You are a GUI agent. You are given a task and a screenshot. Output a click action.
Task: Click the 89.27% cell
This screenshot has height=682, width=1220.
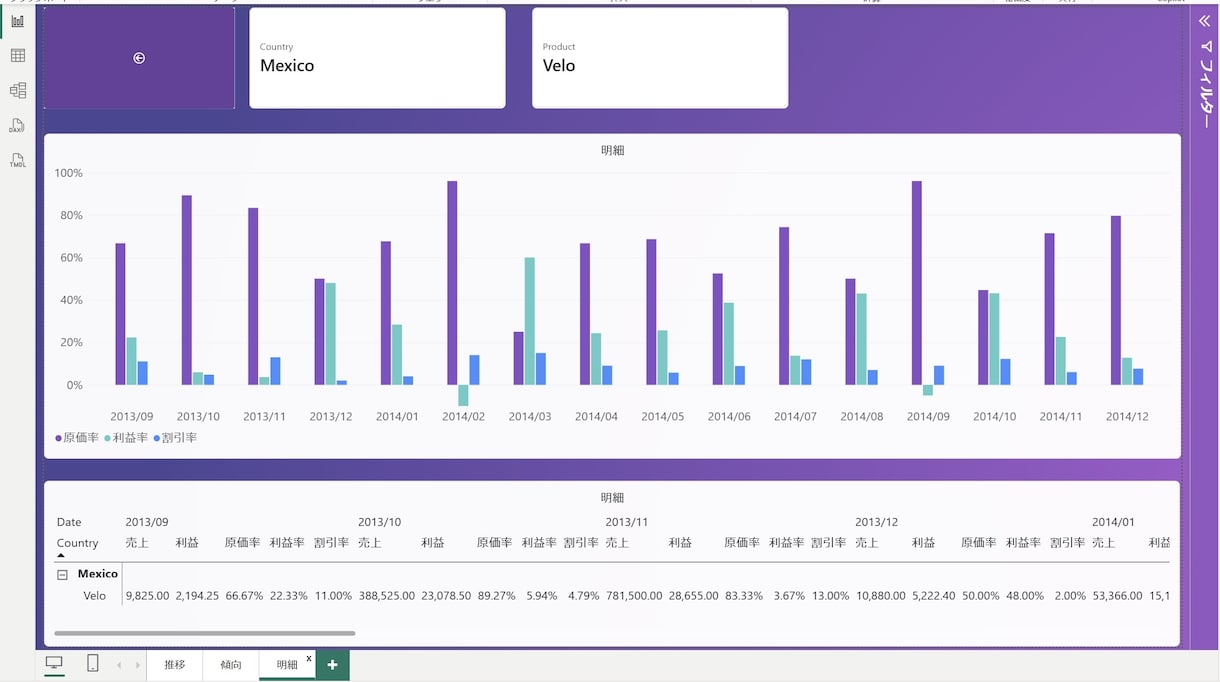tap(496, 596)
